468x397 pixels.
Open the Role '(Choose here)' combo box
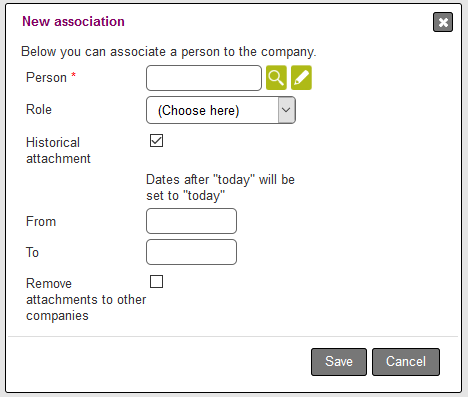[x=221, y=110]
